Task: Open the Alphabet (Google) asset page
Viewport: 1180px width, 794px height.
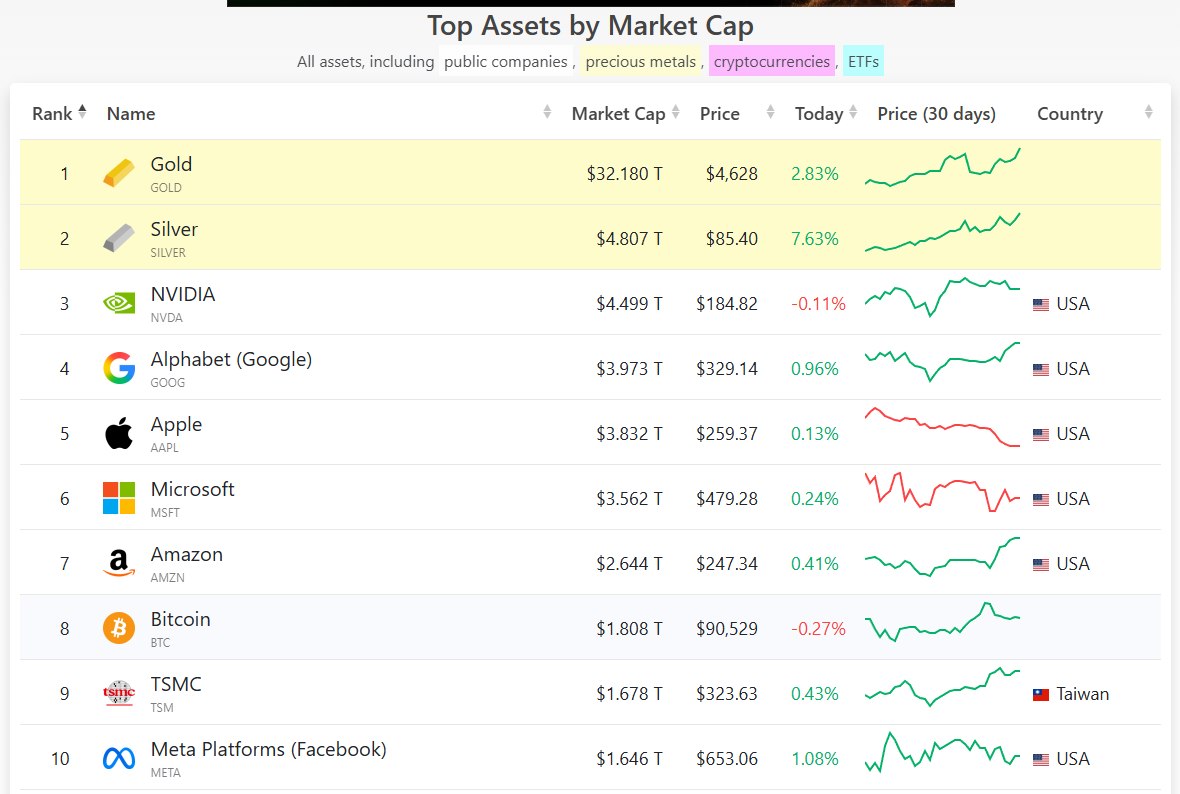Action: pyautogui.click(x=231, y=359)
